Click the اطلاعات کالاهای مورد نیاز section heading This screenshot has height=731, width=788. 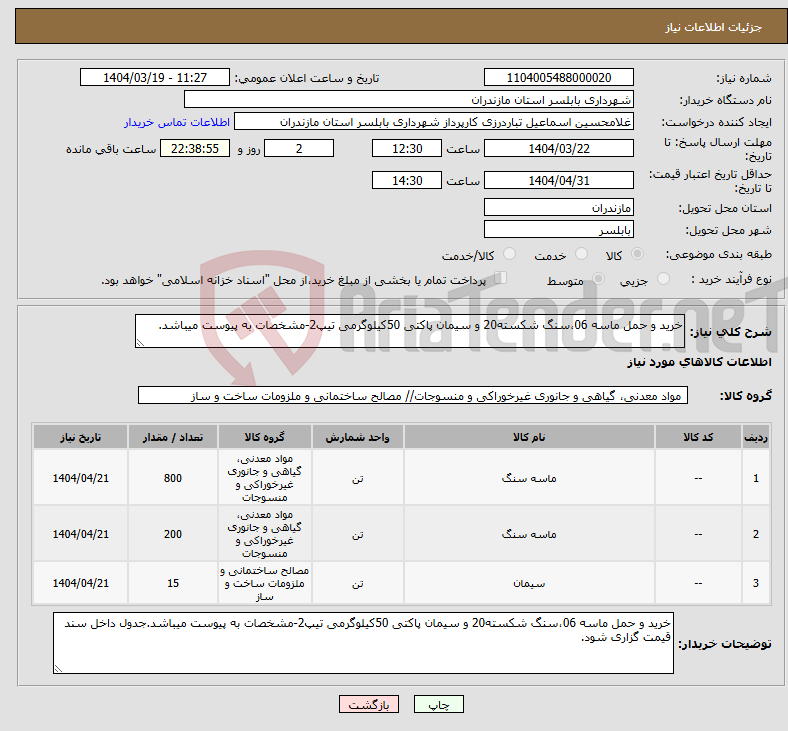(699, 362)
